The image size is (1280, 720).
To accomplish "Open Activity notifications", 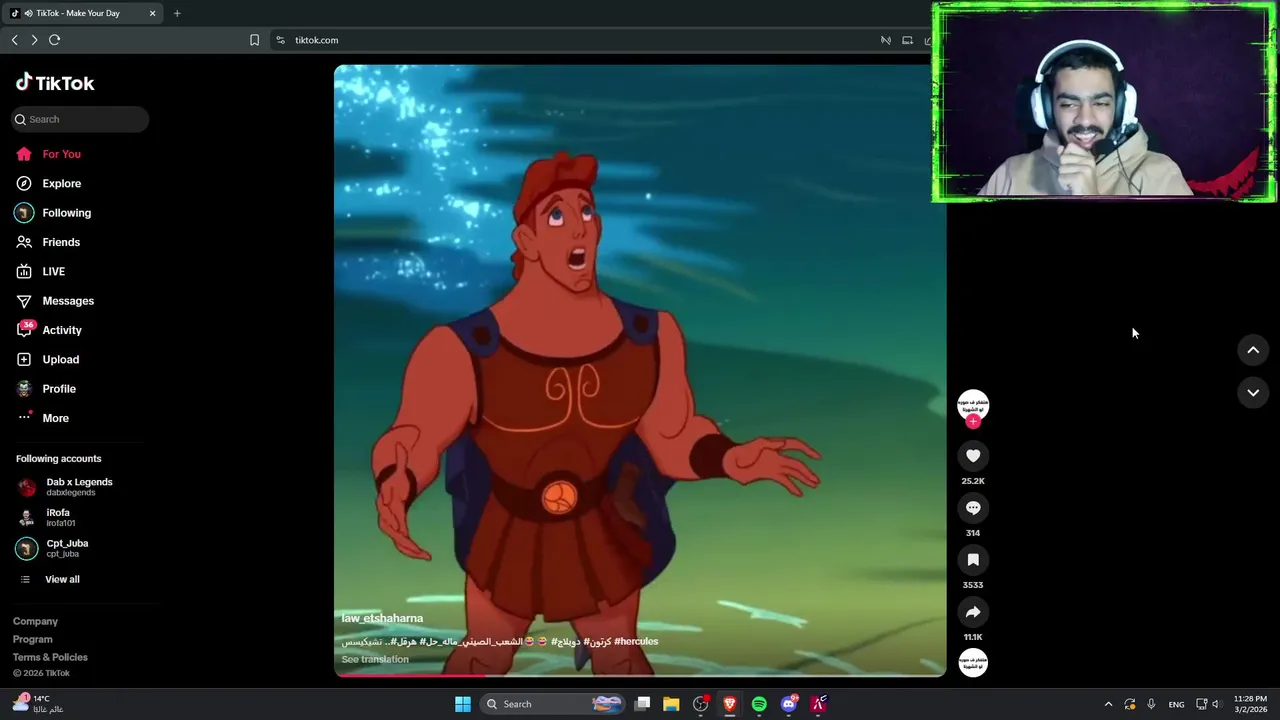I will click(62, 330).
